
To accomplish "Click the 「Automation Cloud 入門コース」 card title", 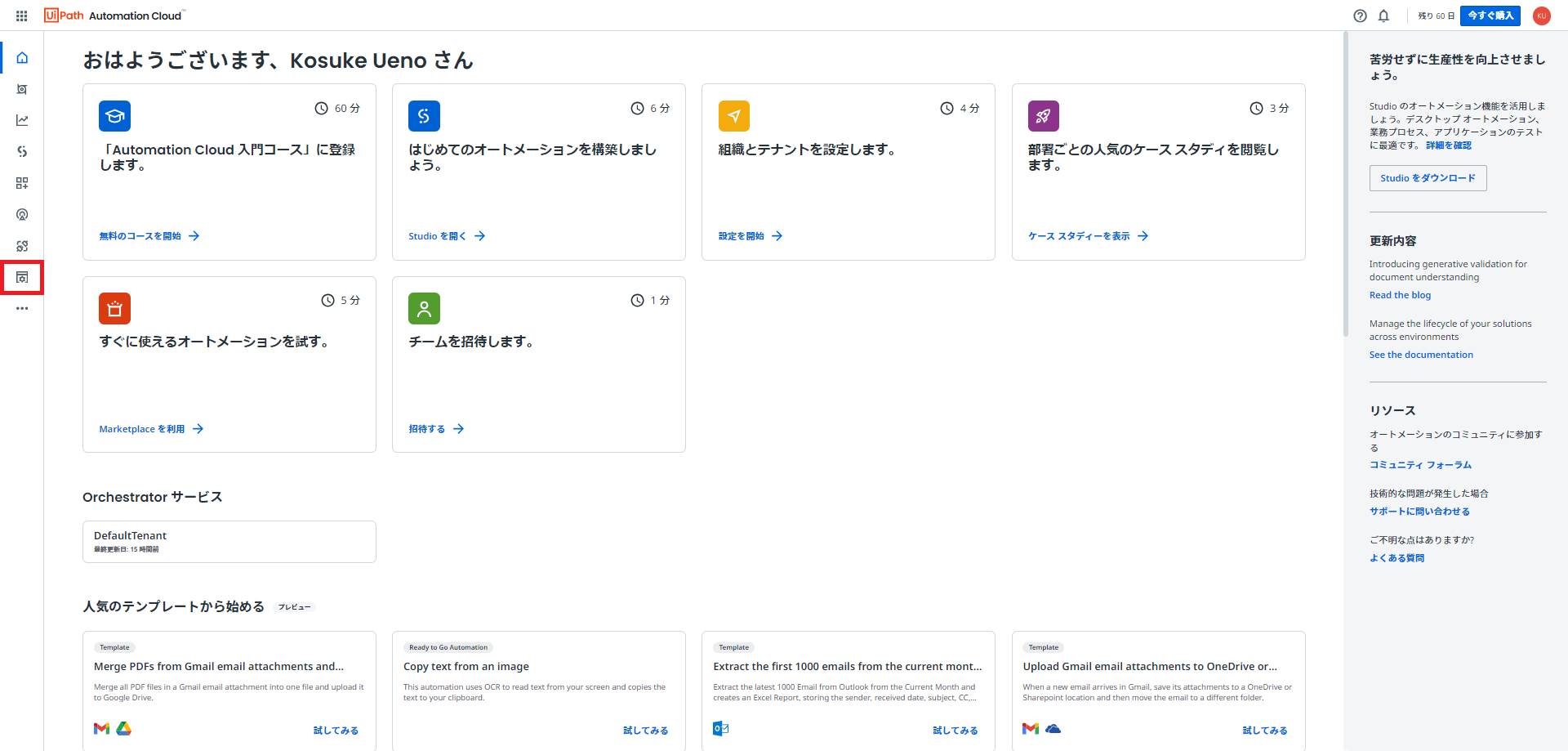I will click(x=227, y=157).
